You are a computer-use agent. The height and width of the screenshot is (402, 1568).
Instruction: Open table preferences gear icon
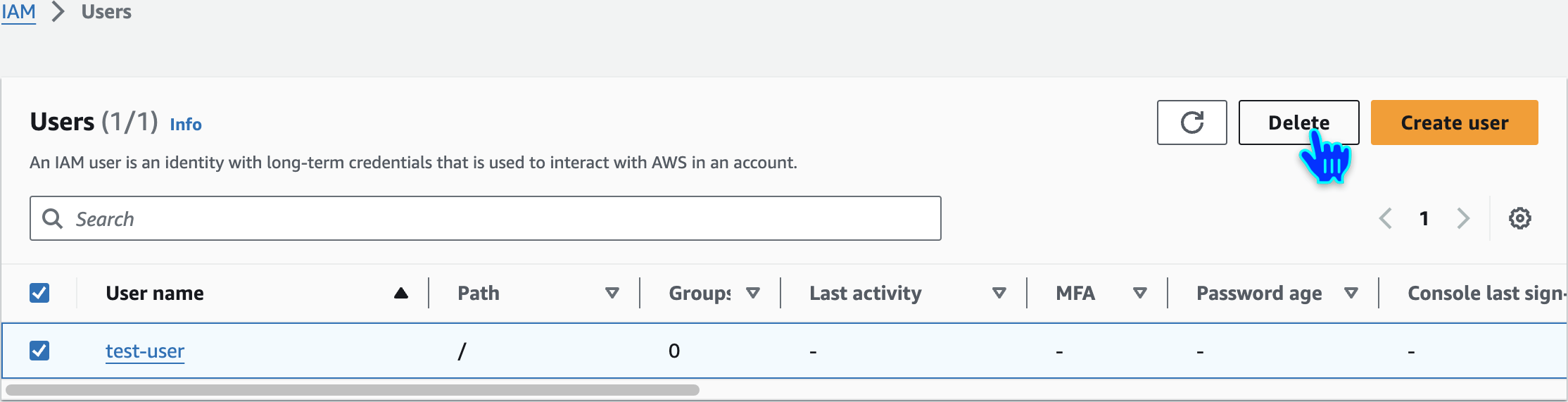point(1519,218)
